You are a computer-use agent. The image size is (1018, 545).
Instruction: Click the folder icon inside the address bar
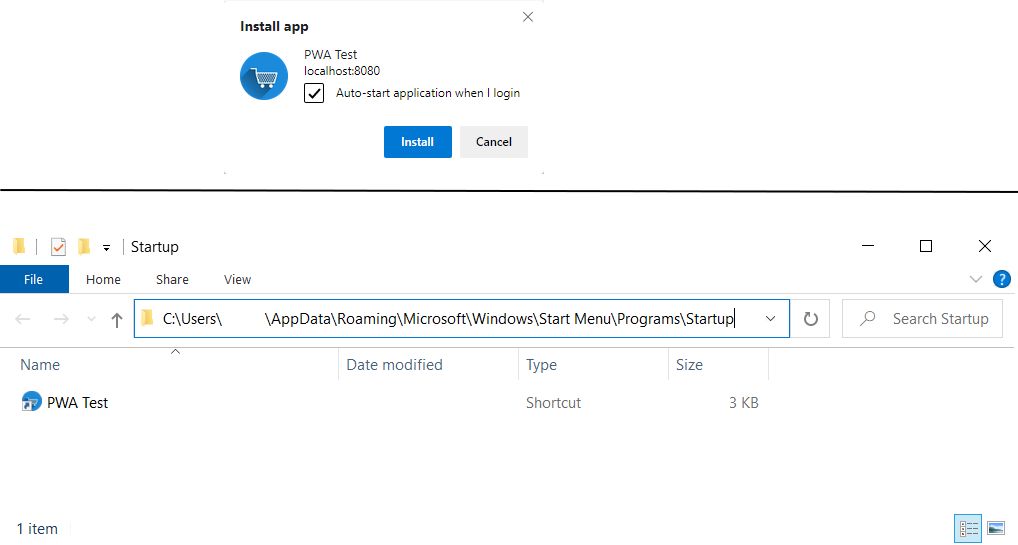pos(147,318)
